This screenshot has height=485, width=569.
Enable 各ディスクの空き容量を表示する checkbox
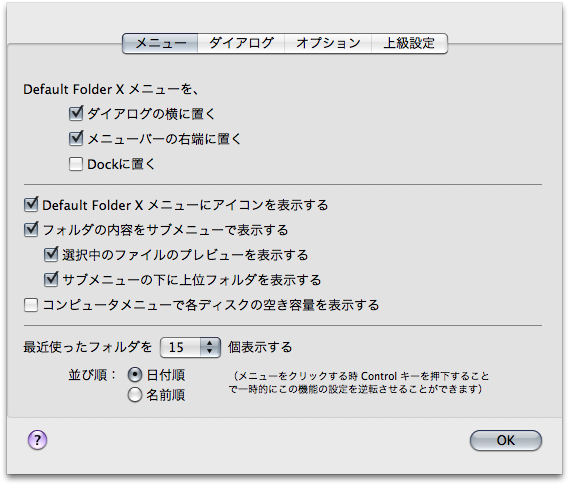pos(31,305)
